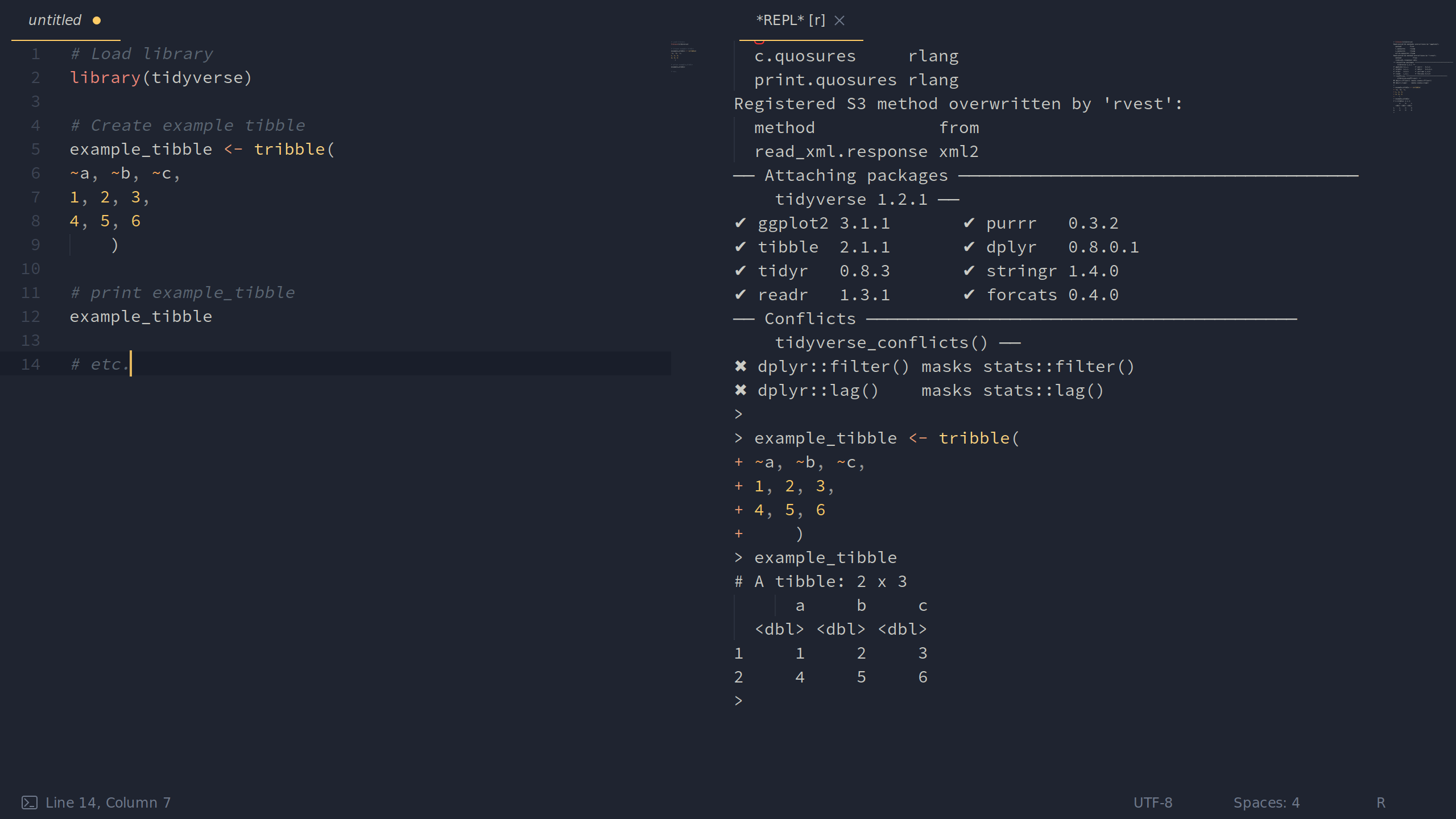Click the '# etc.' comment on line 14
1456x819 pixels.
coord(99,364)
